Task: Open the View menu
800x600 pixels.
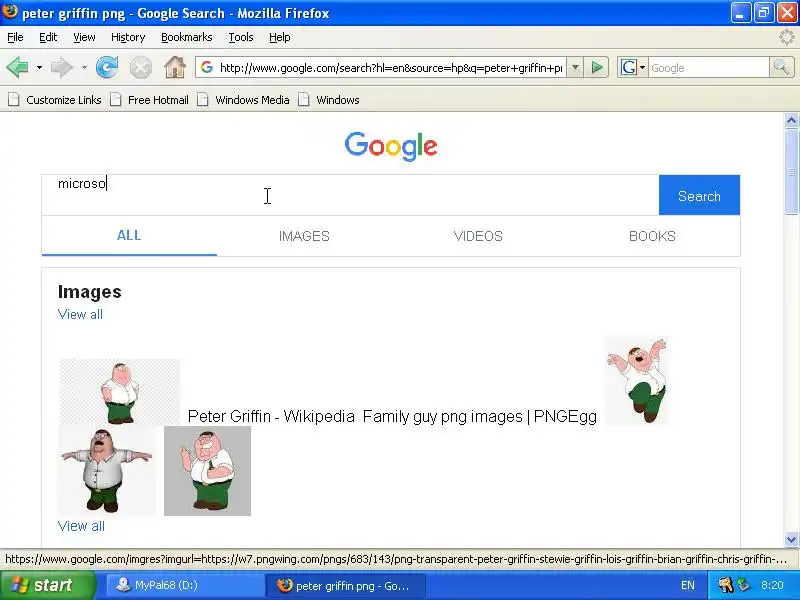Action: point(84,37)
